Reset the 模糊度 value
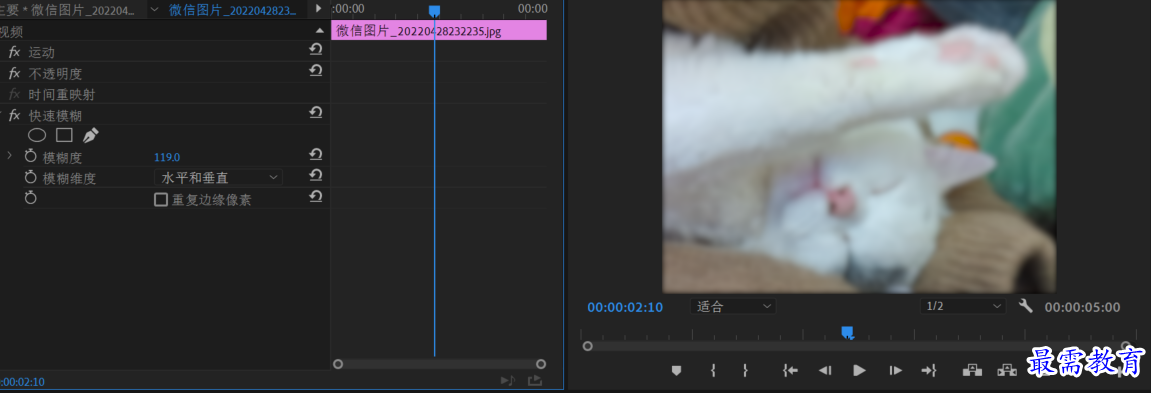This screenshot has width=1151, height=393. (316, 155)
